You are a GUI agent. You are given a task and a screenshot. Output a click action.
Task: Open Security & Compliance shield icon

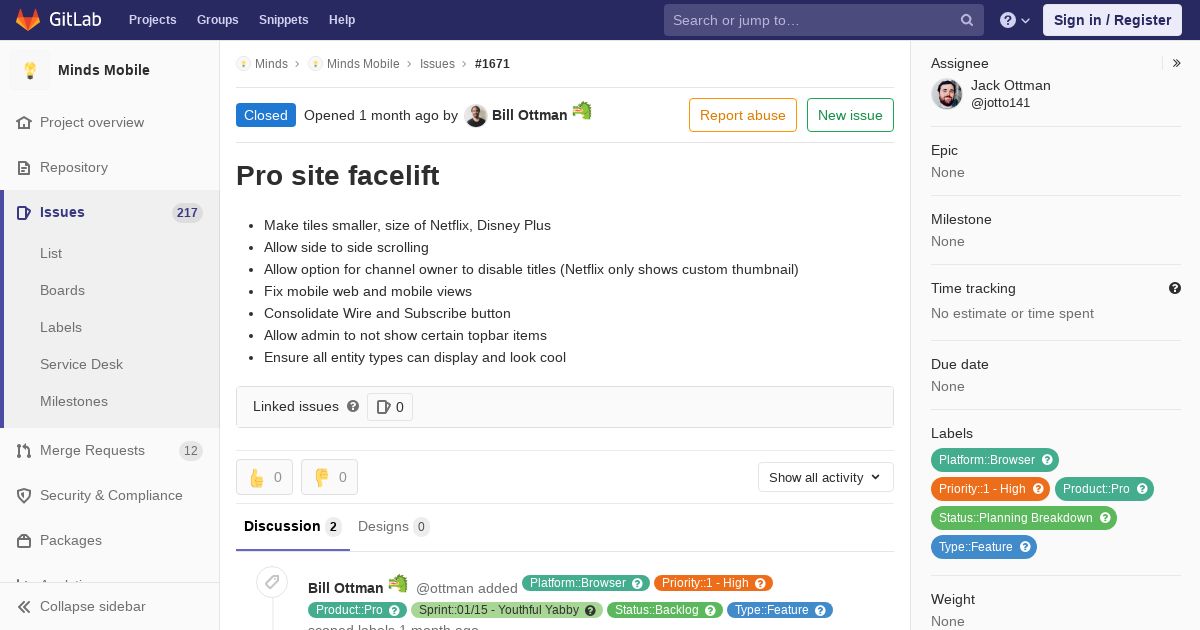click(x=24, y=495)
